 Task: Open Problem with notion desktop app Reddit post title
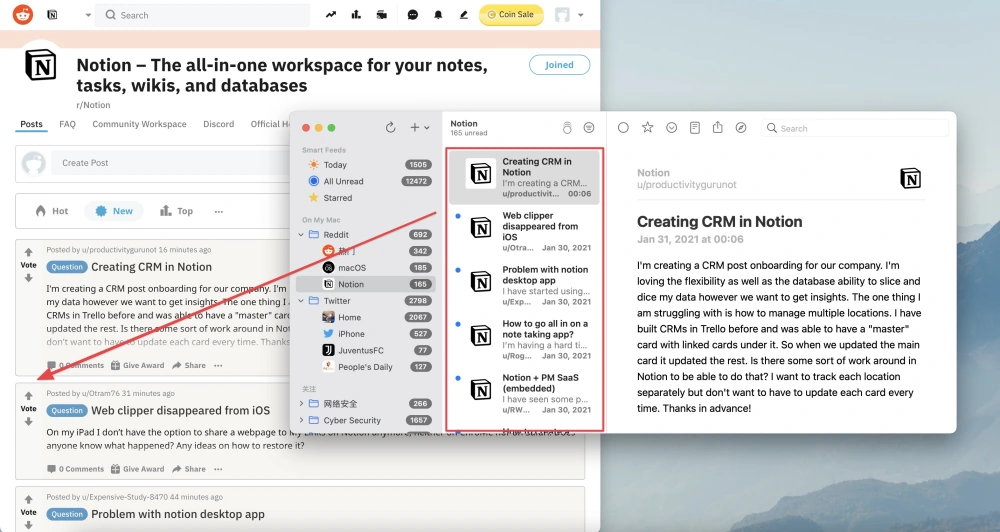(x=178, y=514)
